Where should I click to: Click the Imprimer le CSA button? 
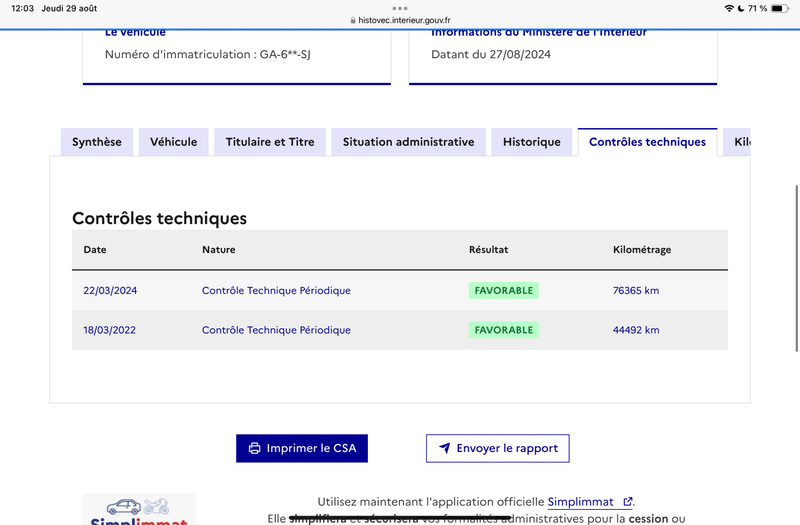(302, 448)
